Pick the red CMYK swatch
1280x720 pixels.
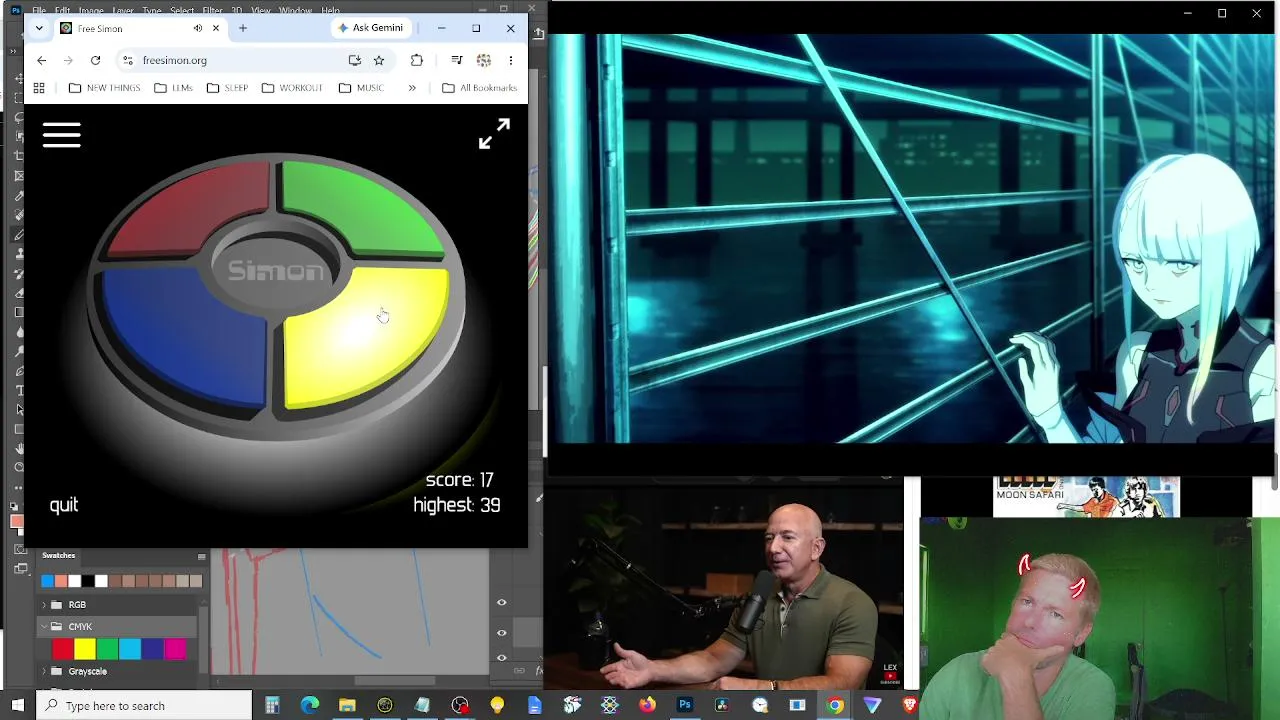click(62, 650)
